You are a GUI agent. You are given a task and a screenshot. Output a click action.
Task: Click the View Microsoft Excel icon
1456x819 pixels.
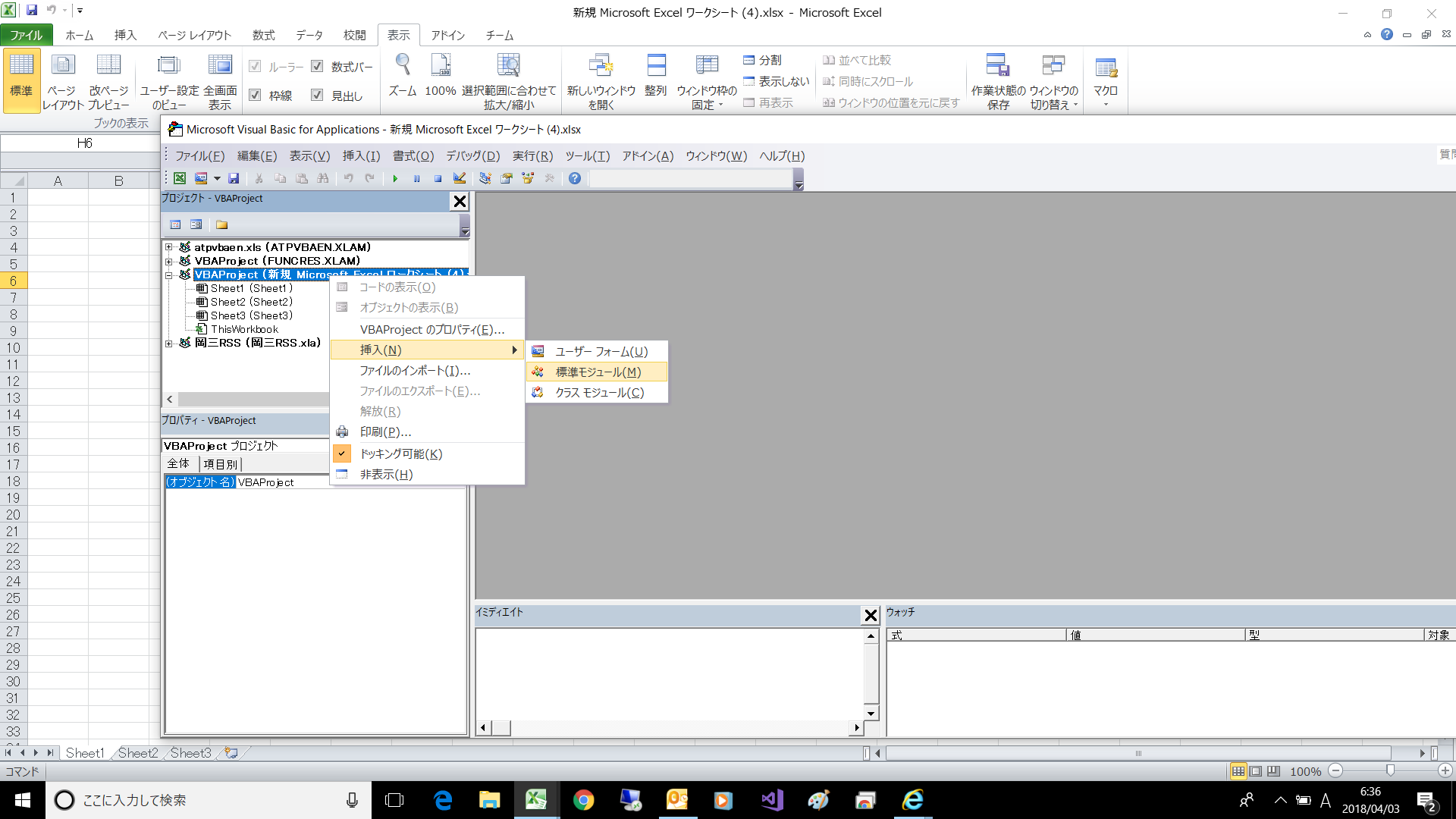click(x=180, y=178)
